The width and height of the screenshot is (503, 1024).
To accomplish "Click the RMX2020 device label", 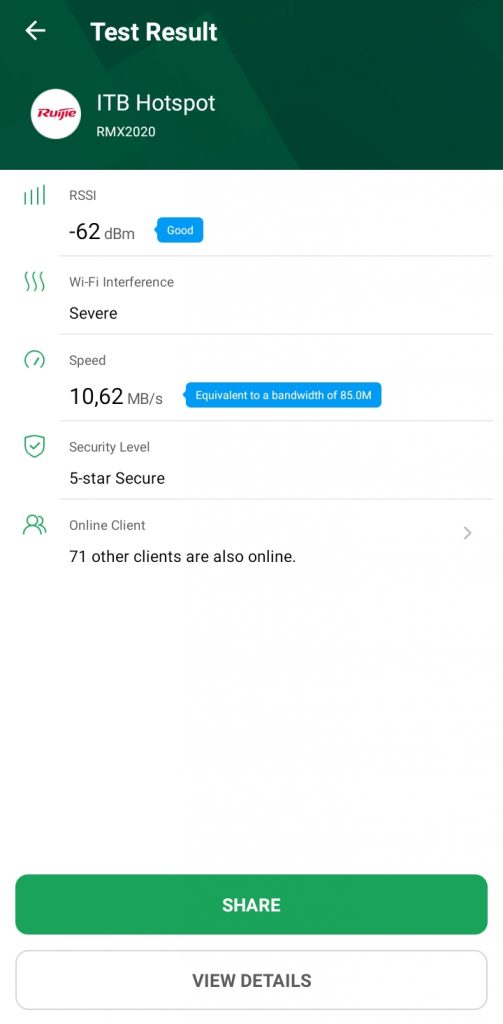I will [x=126, y=132].
